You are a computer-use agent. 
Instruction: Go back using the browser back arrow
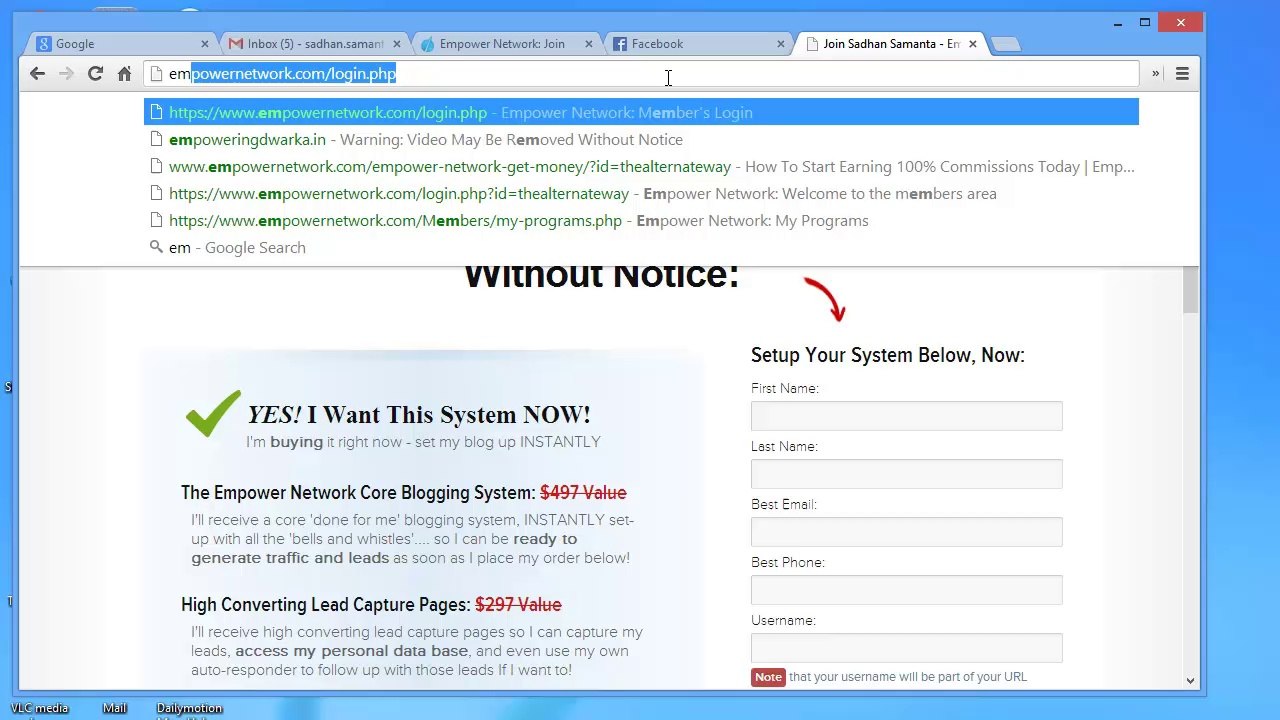click(x=37, y=74)
